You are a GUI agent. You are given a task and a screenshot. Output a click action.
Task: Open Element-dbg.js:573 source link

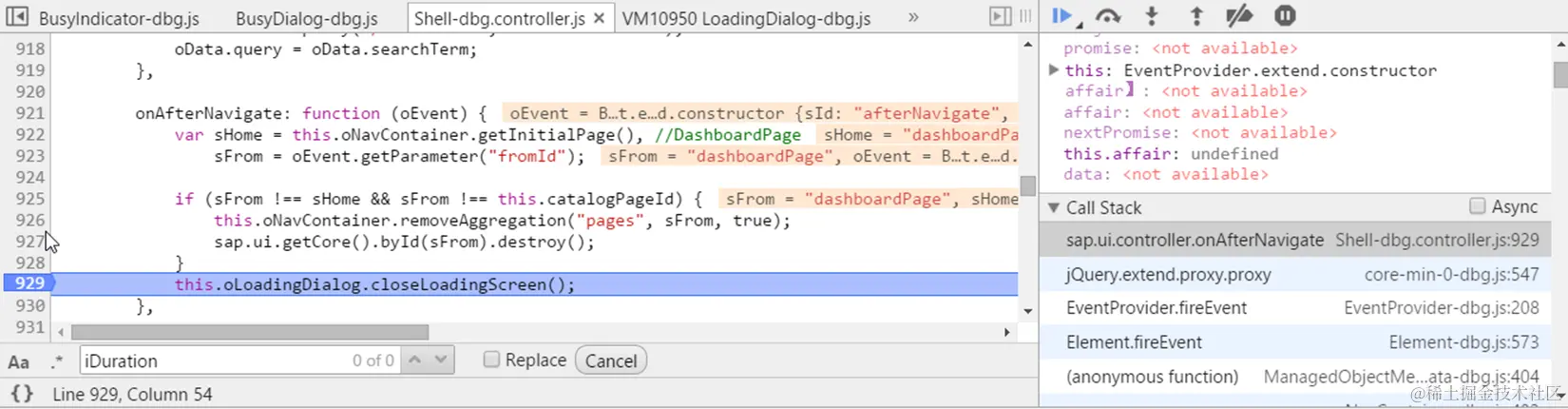tap(1463, 342)
